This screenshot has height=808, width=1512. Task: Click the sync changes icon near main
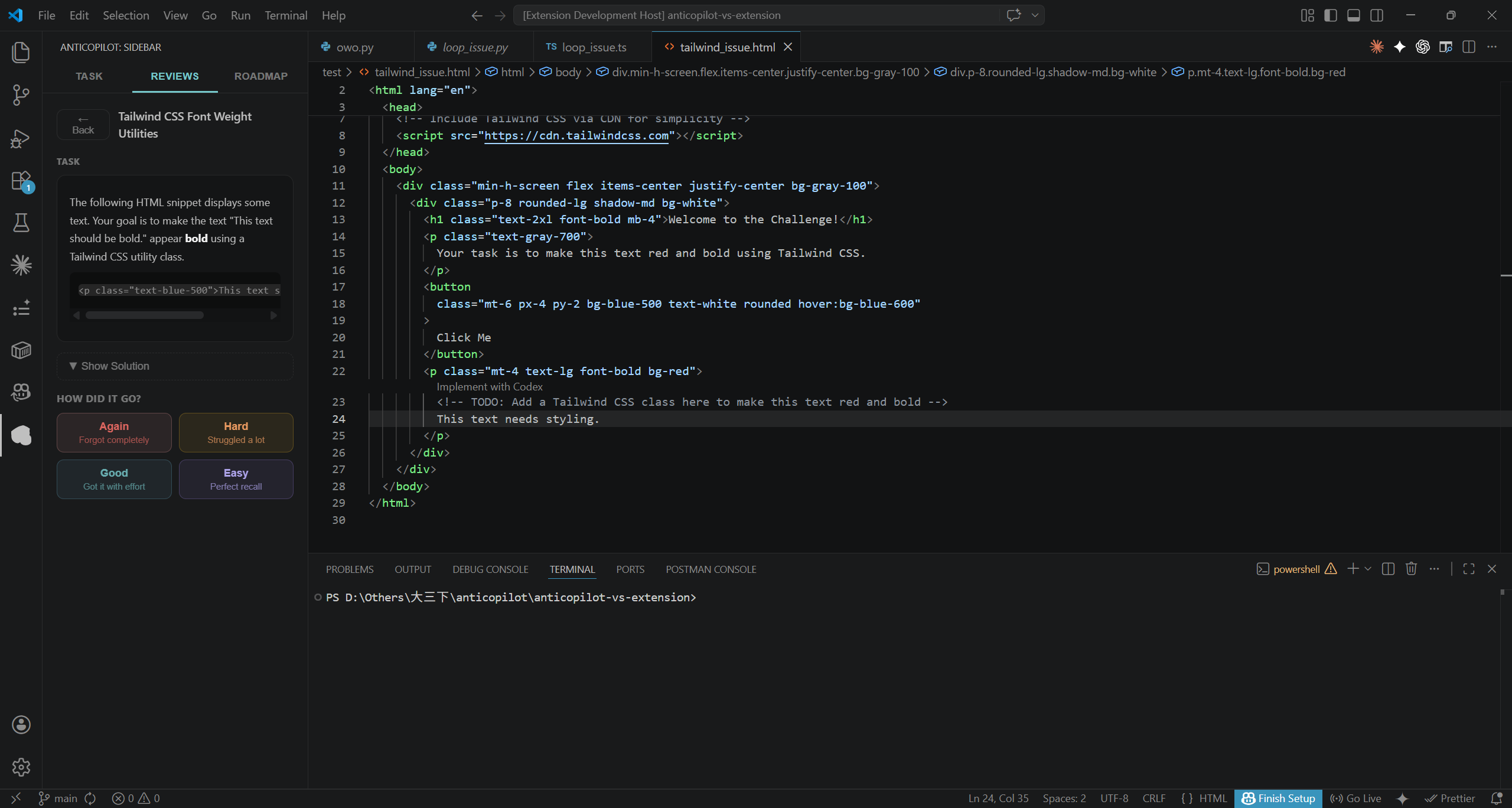tap(90, 799)
